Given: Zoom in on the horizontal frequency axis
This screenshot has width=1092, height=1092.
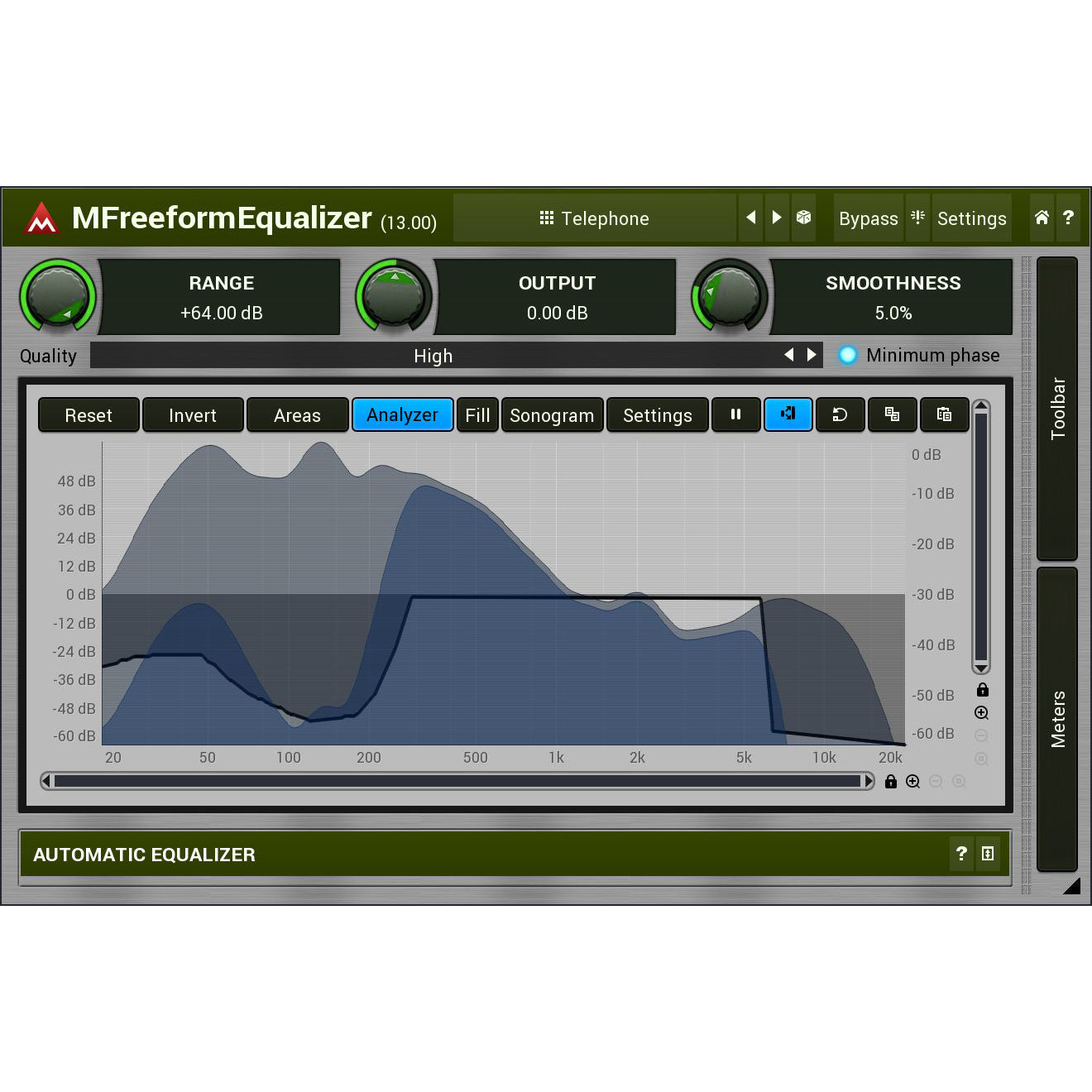Looking at the screenshot, I should click(x=912, y=782).
